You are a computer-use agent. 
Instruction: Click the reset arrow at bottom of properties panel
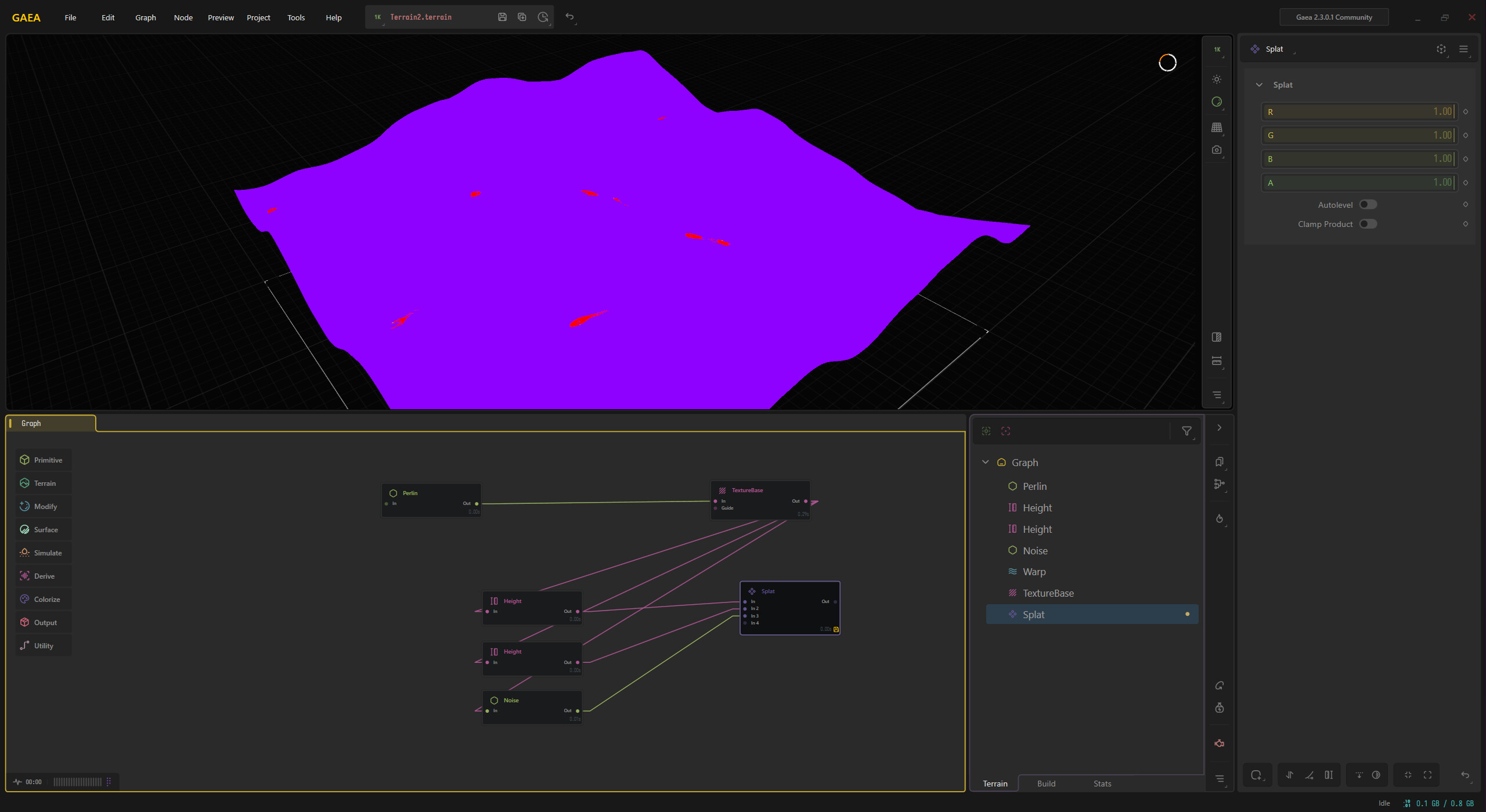1465,775
